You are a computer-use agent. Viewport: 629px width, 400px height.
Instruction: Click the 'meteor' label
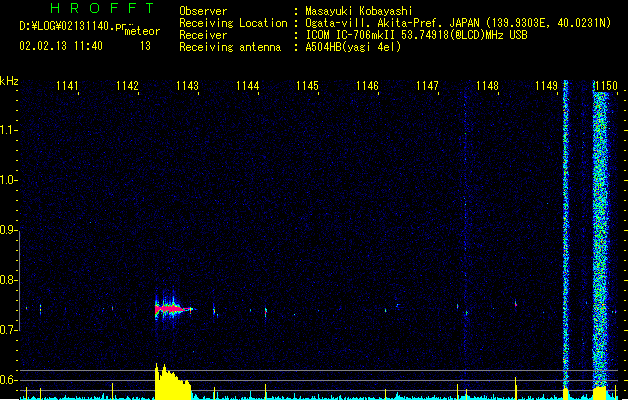point(142,31)
